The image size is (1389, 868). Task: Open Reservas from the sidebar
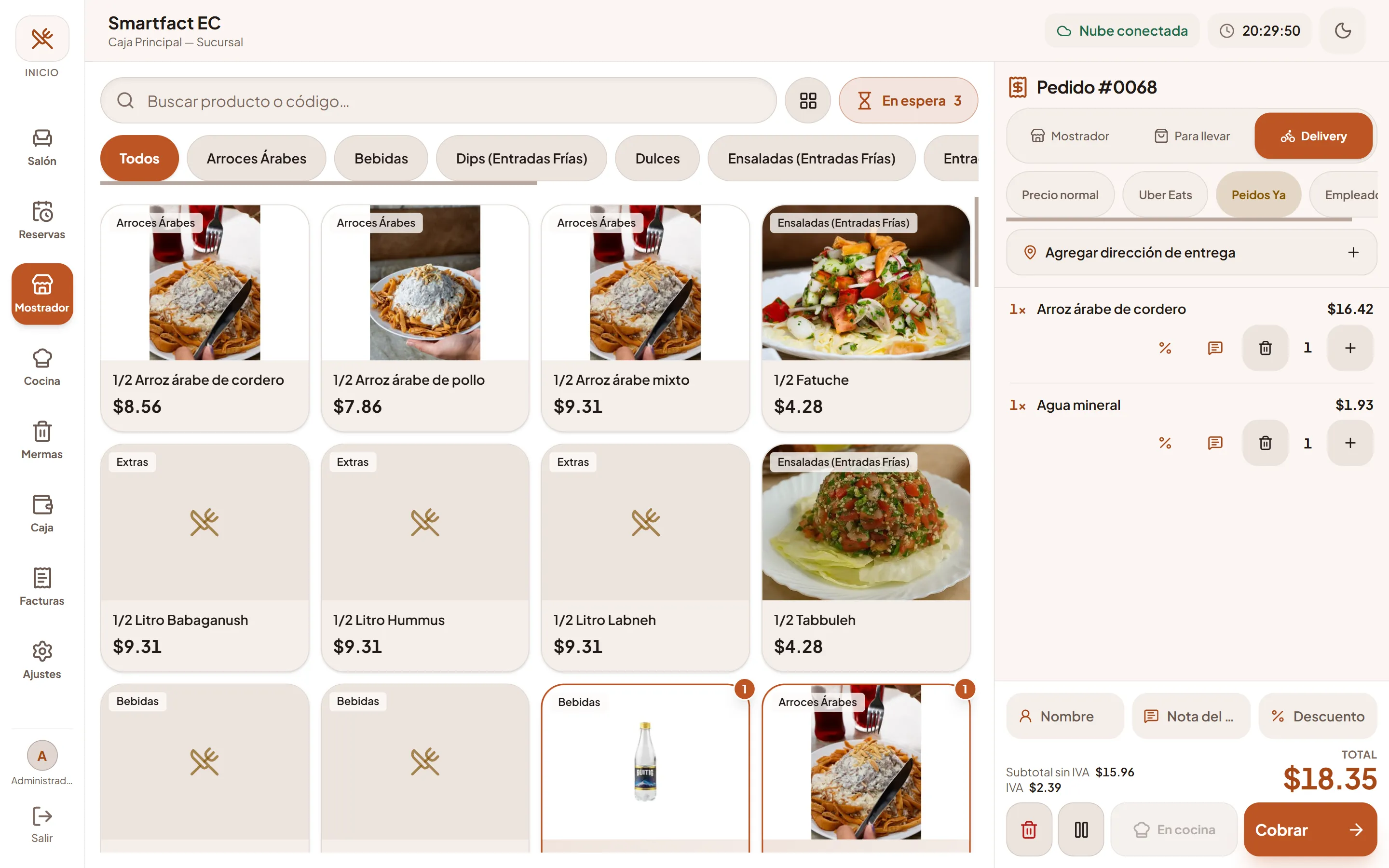coord(42,220)
